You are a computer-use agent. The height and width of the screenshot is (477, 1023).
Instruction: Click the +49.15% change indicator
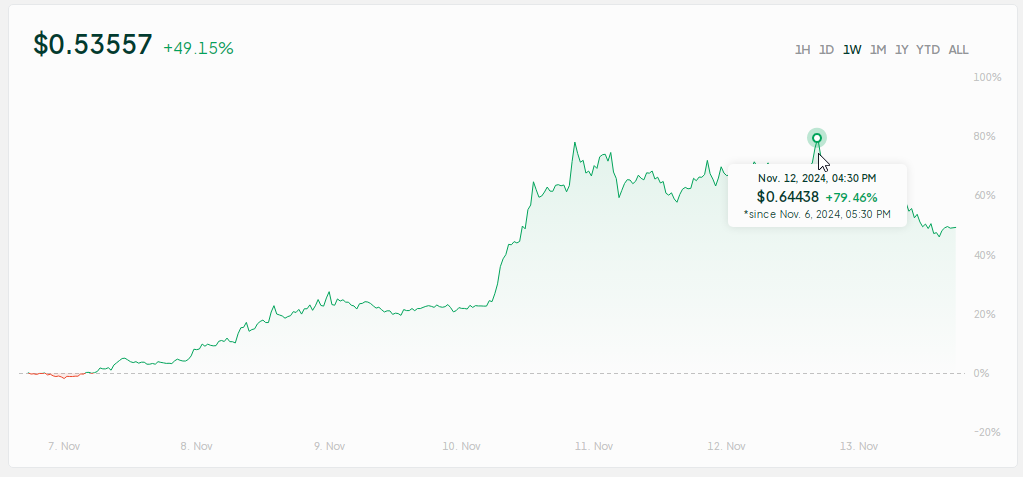(198, 48)
